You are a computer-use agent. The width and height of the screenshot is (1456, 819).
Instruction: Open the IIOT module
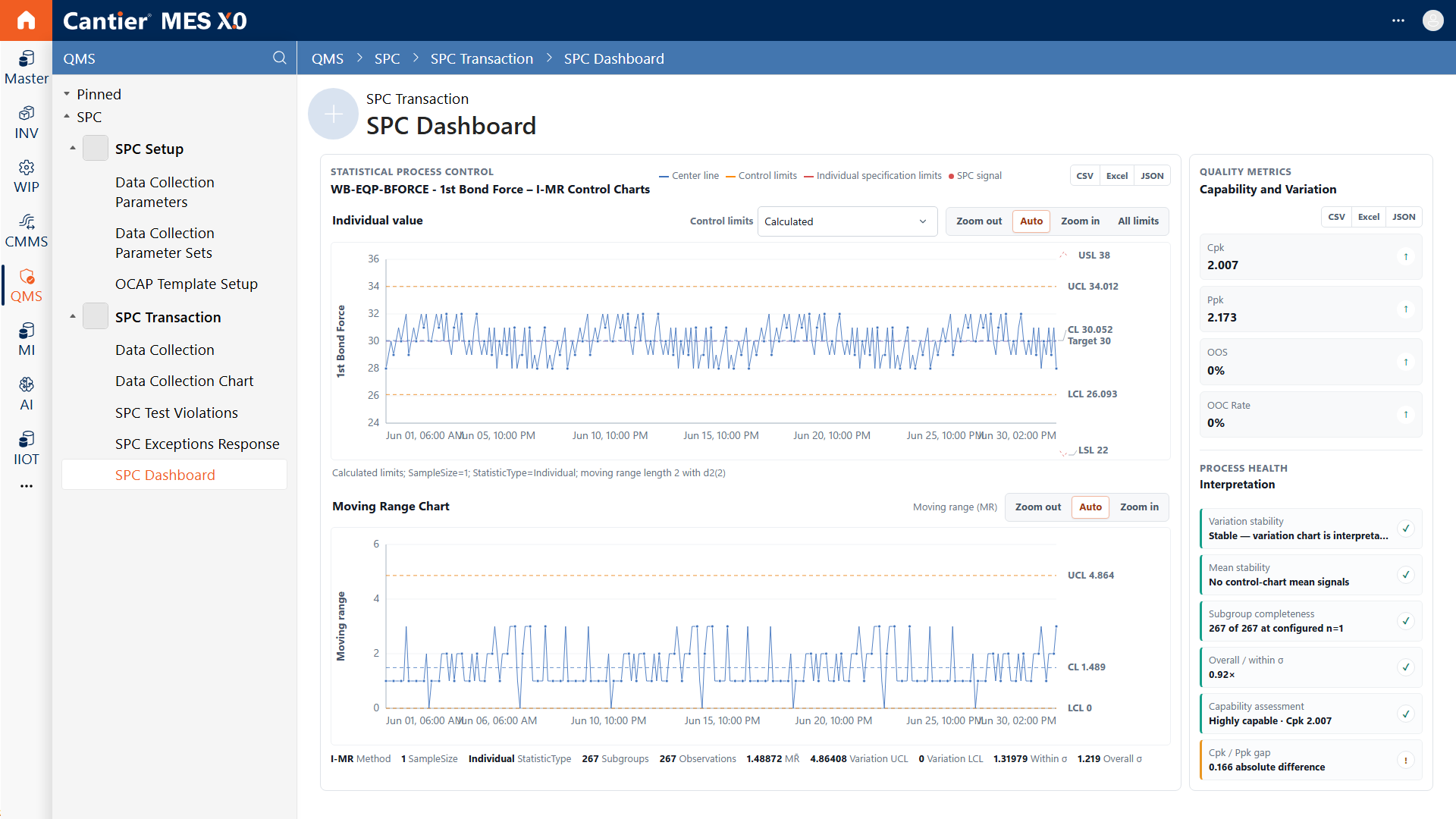pos(26,449)
